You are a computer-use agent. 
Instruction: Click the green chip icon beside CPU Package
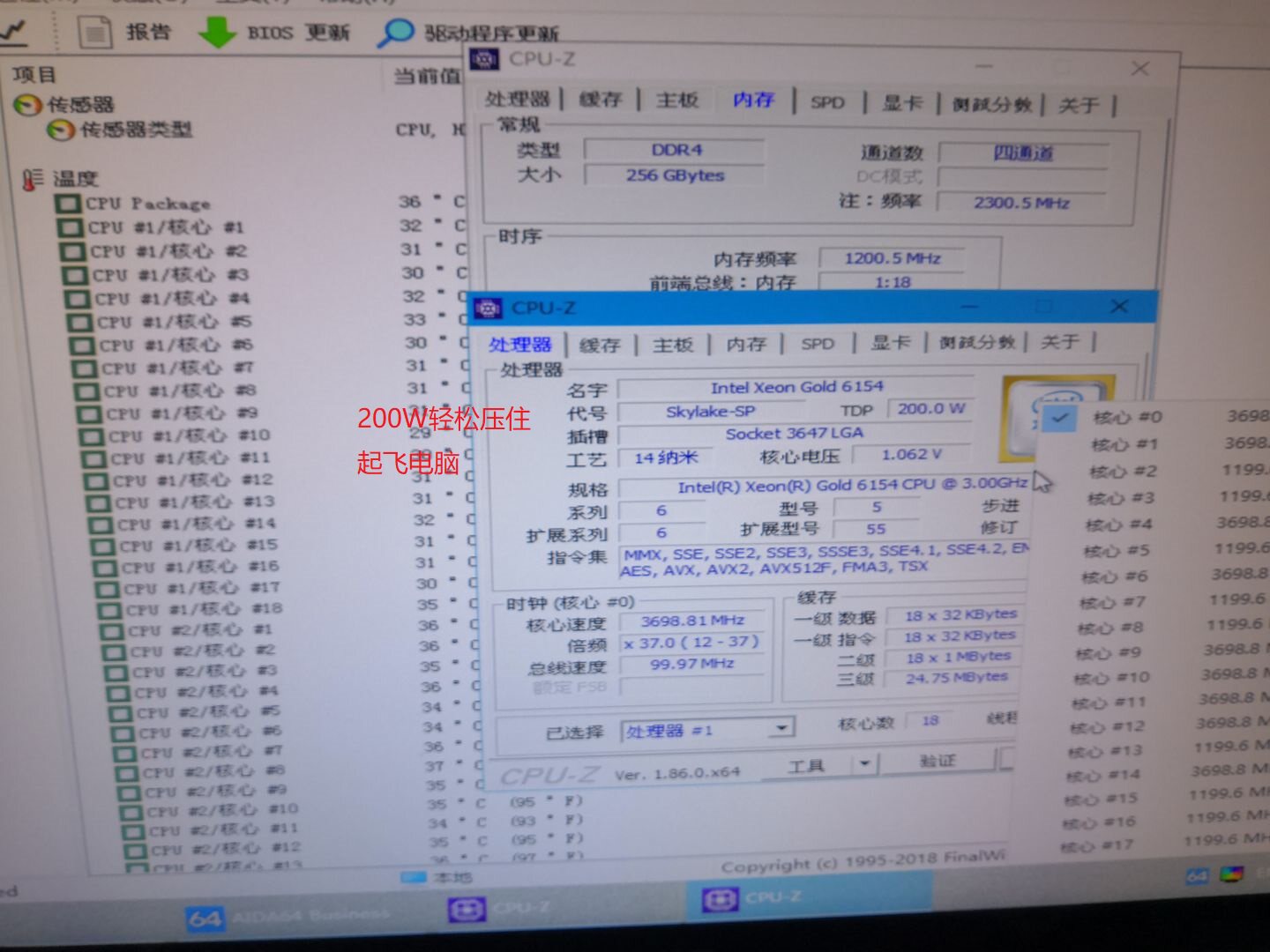68,205
